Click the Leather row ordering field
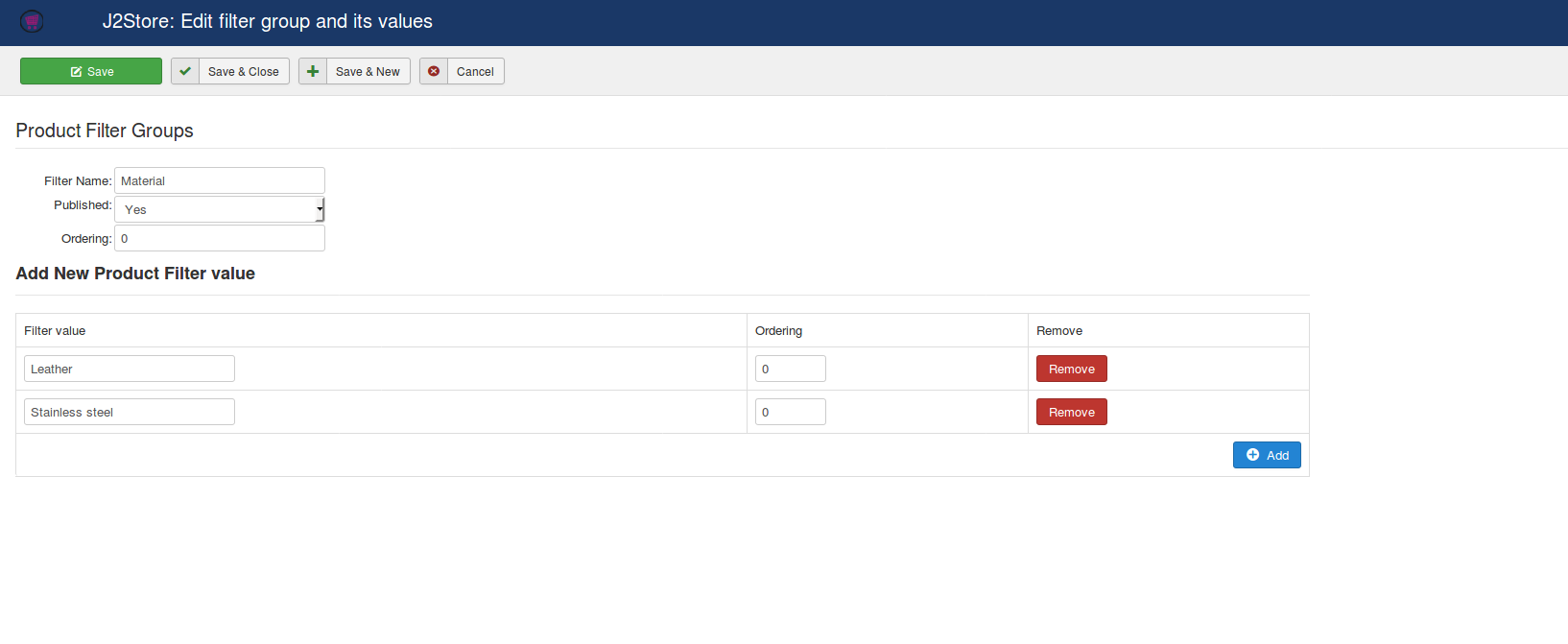 (791, 369)
